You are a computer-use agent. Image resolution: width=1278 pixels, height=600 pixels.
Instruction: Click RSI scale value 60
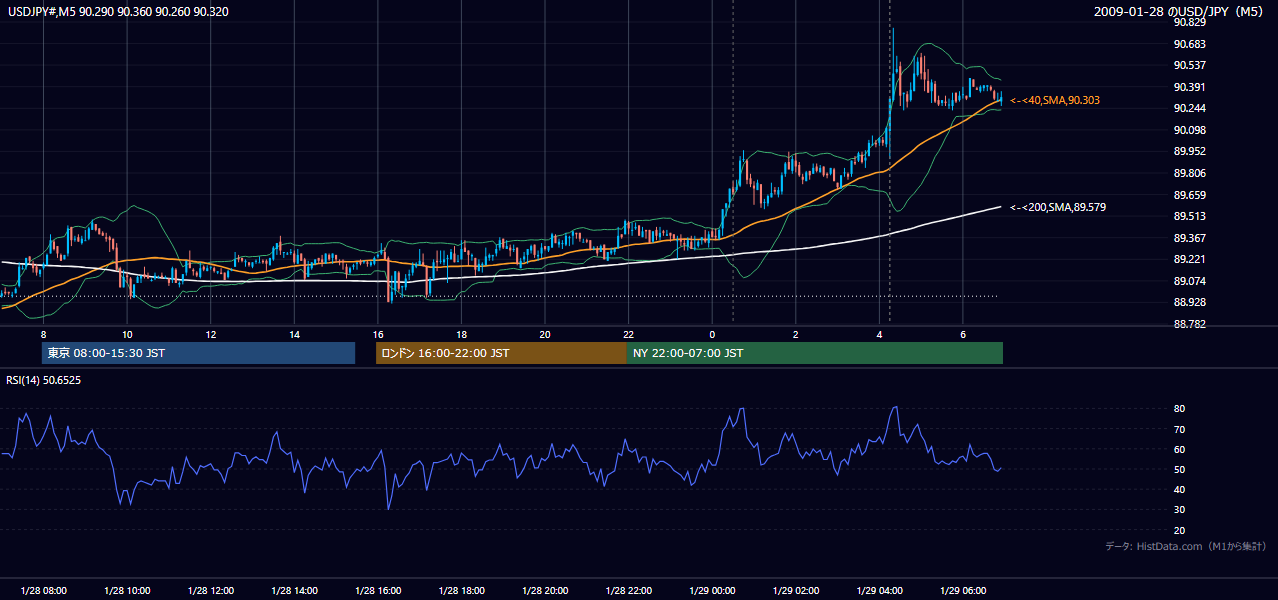pyautogui.click(x=1180, y=450)
